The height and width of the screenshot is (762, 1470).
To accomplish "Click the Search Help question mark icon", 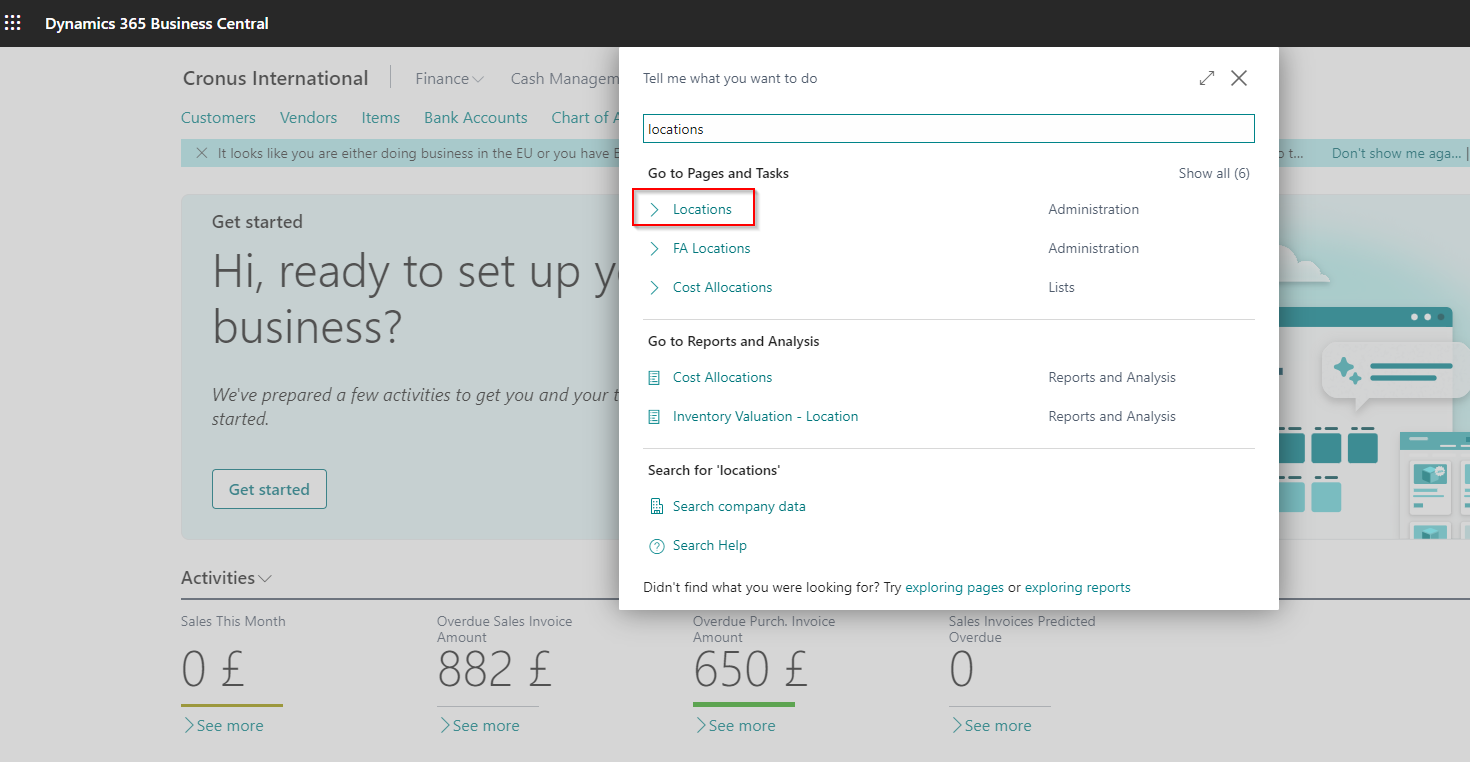I will [656, 545].
